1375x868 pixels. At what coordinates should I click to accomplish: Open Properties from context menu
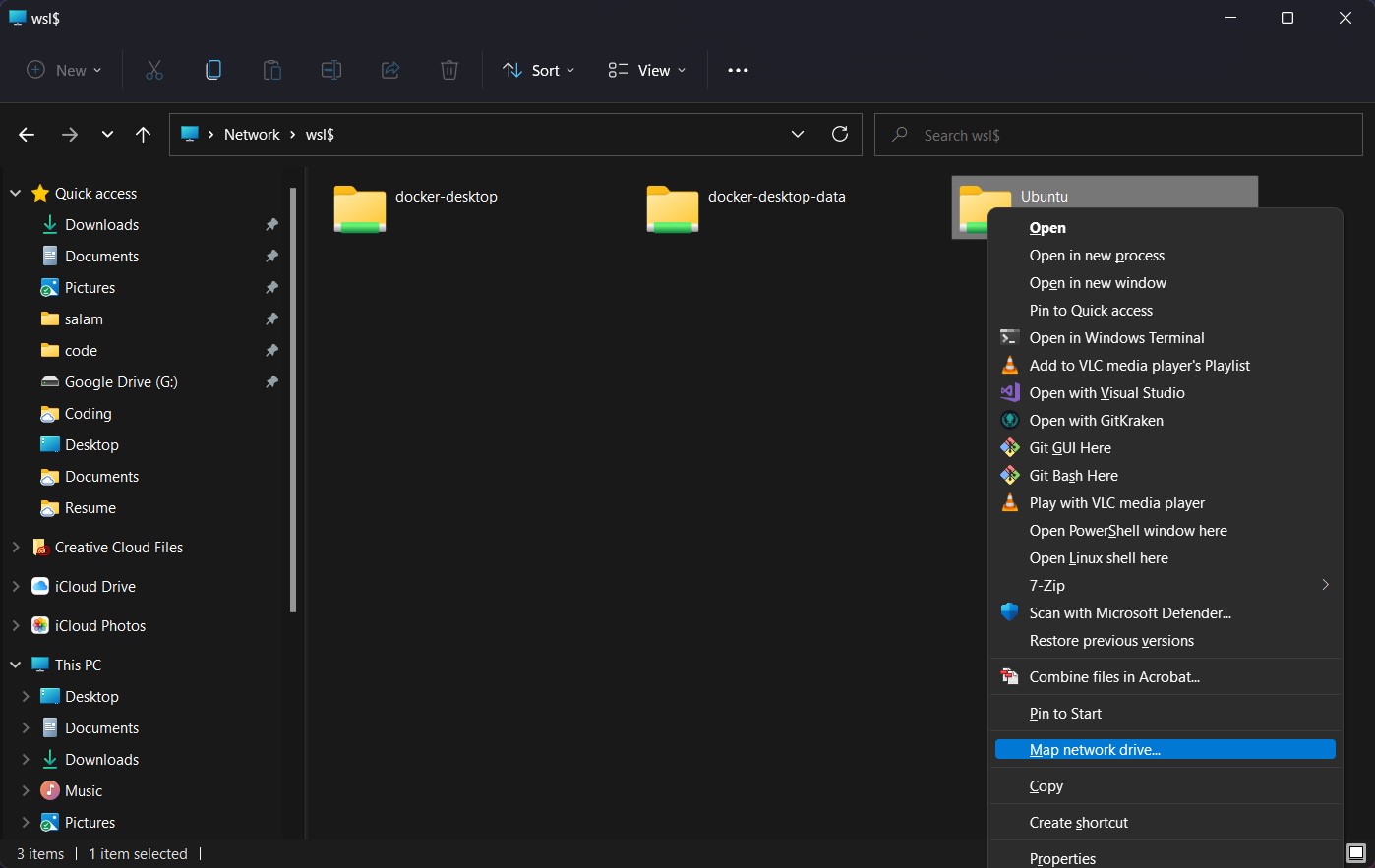1166,858
